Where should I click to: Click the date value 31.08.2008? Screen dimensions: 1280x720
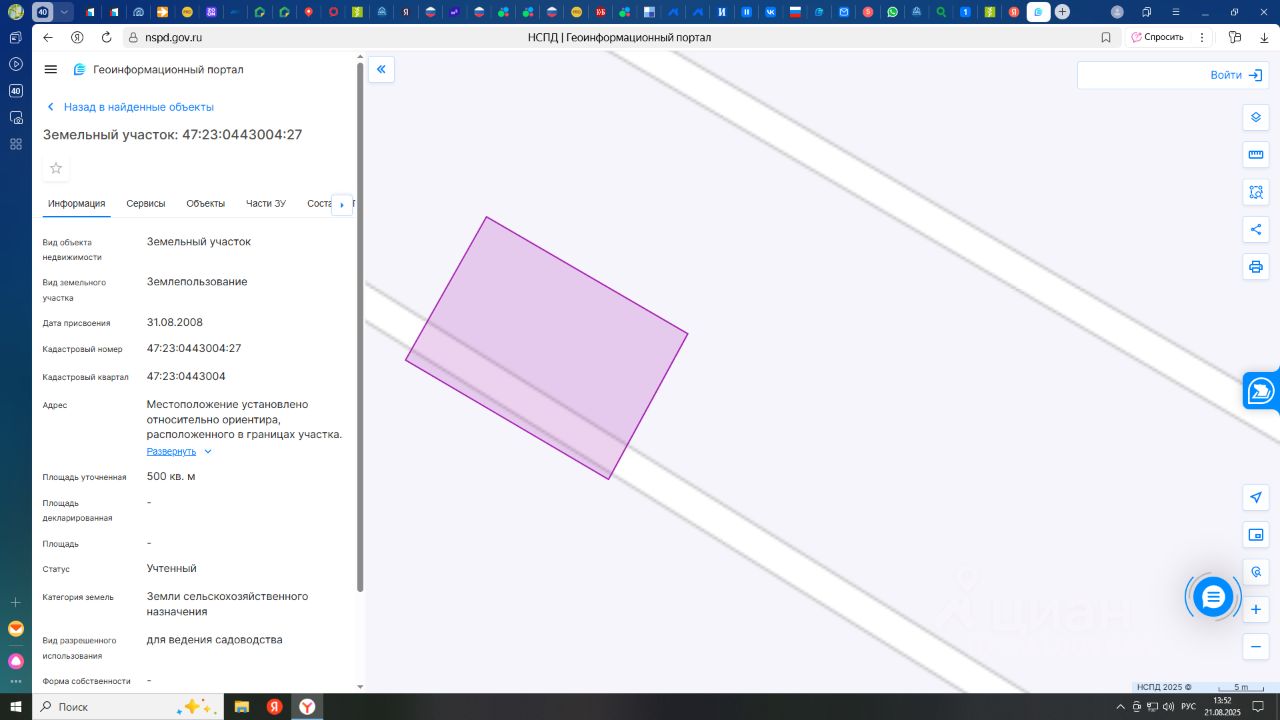175,322
